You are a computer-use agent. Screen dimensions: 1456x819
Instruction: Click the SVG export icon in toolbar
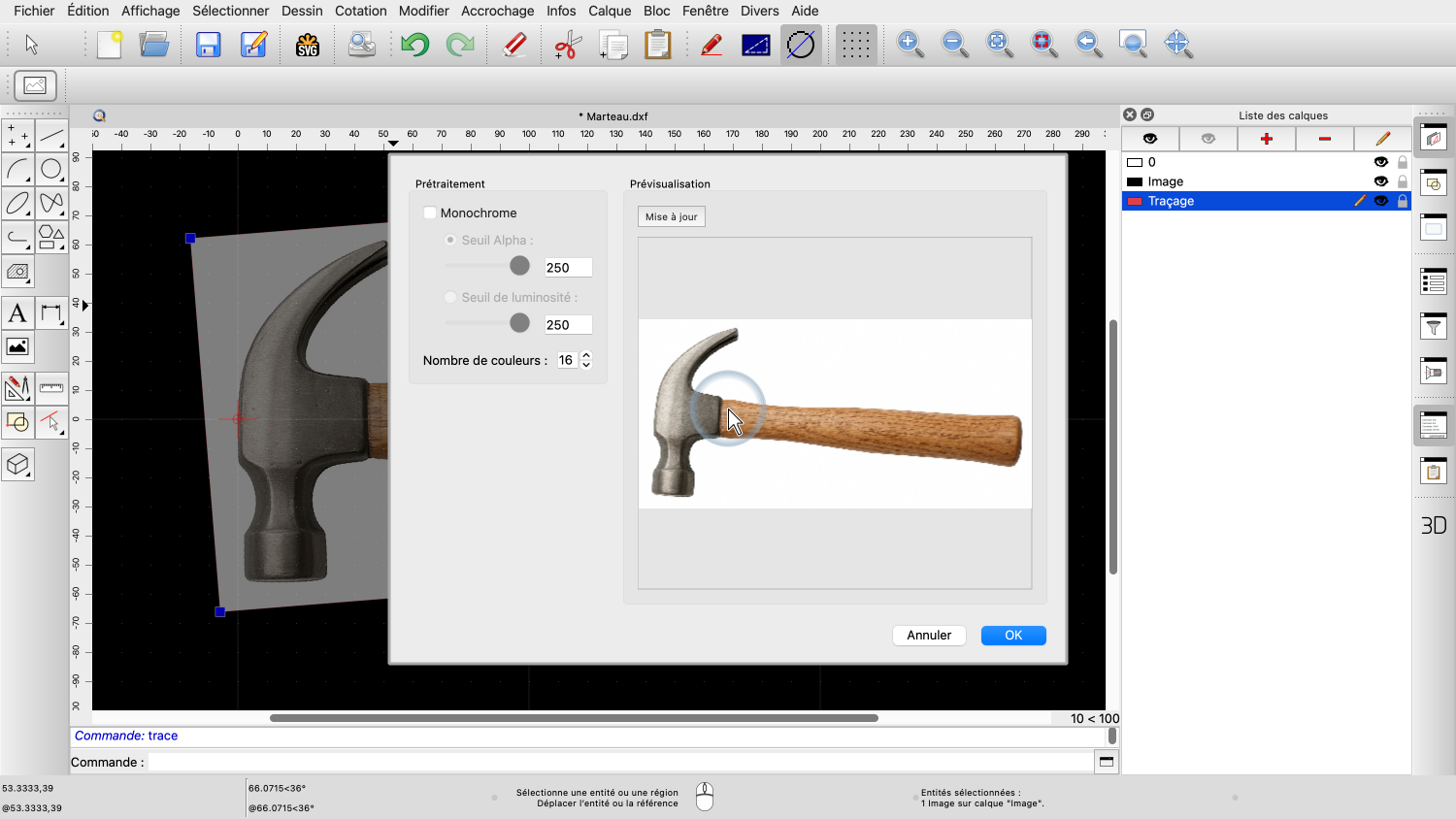click(308, 45)
